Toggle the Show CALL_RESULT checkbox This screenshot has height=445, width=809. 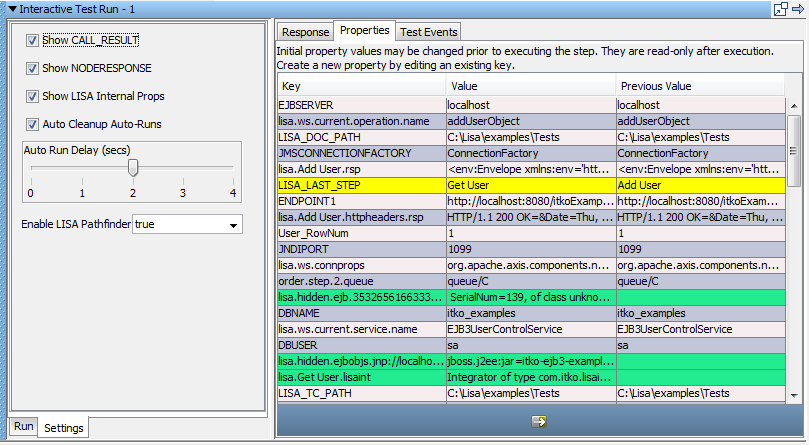pyautogui.click(x=33, y=40)
